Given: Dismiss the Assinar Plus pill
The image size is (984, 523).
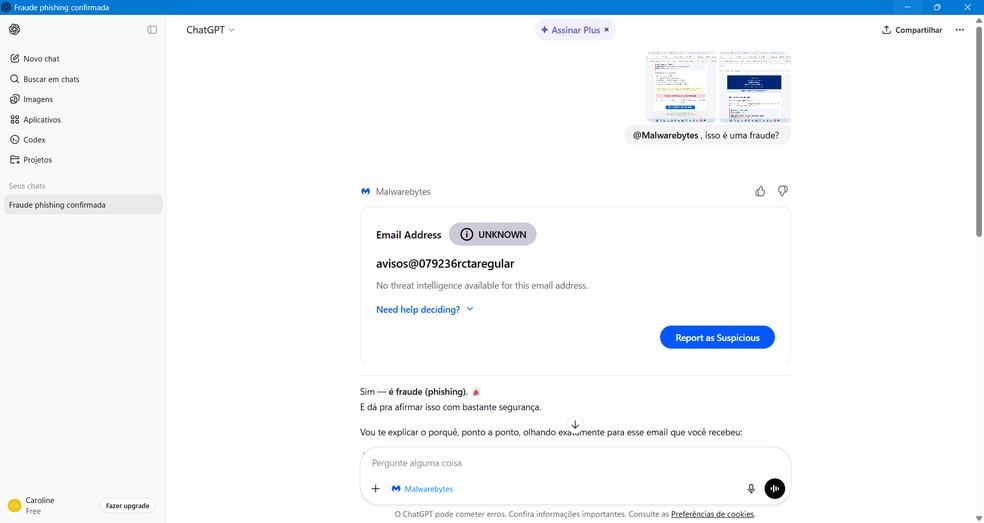Looking at the screenshot, I should coord(607,30).
